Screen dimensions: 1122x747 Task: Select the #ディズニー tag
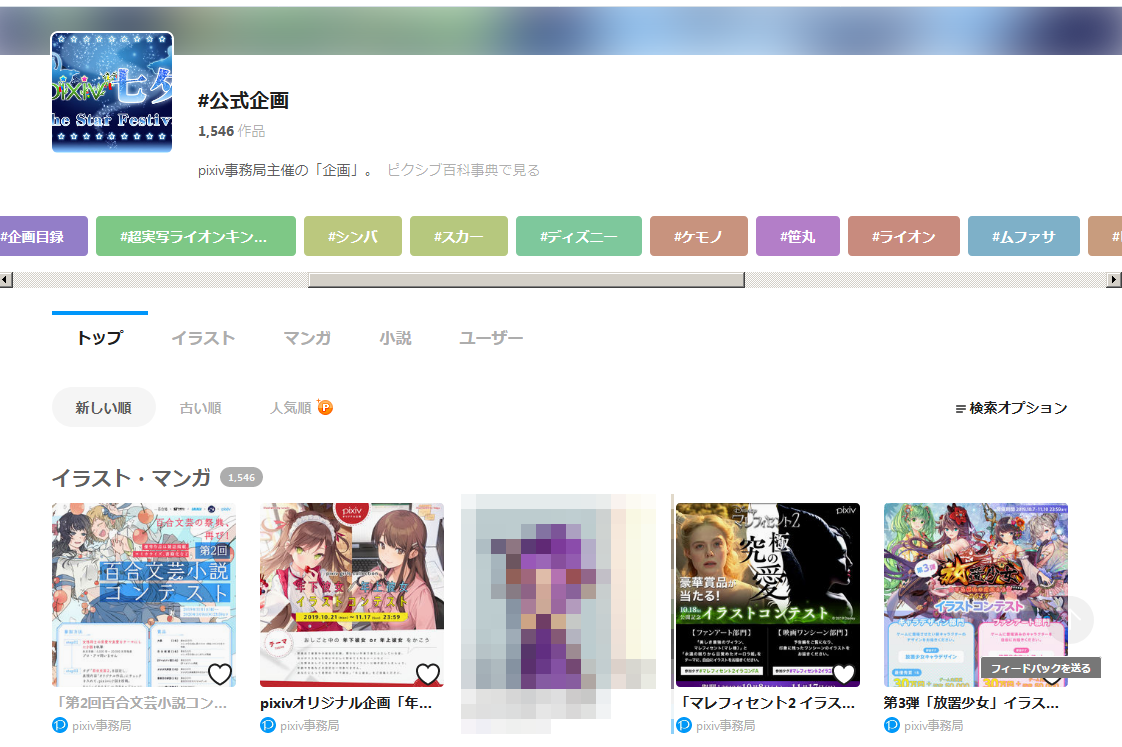[x=579, y=236]
